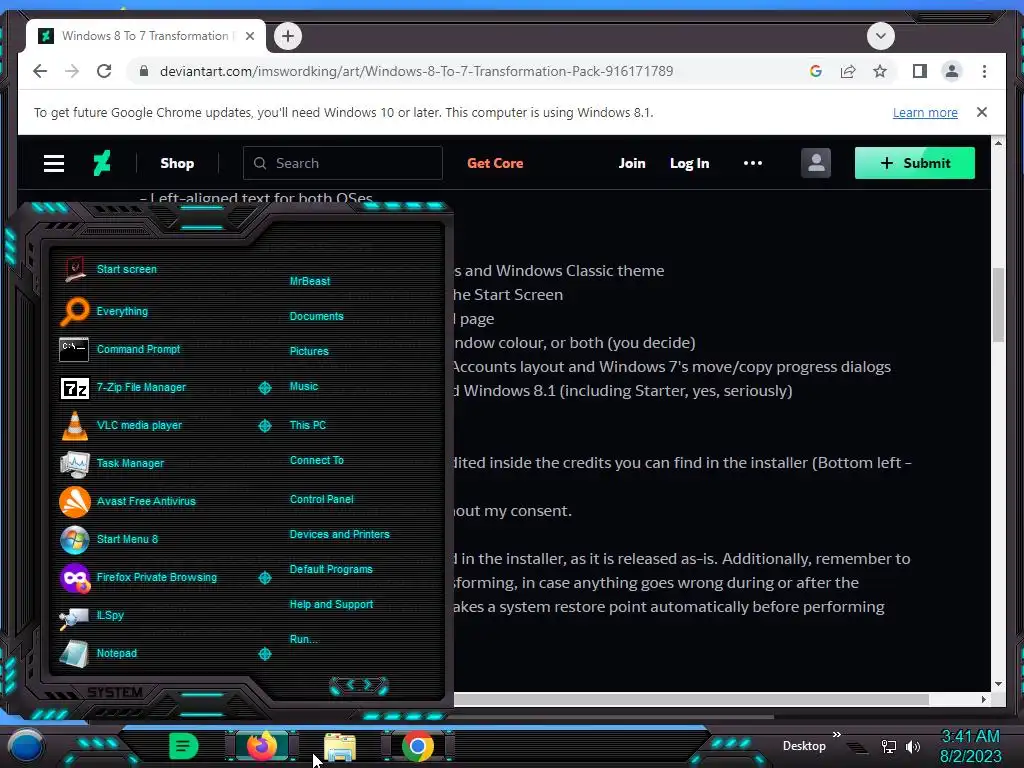
Task: Launch Firefox Private Browsing
Action: point(157,577)
